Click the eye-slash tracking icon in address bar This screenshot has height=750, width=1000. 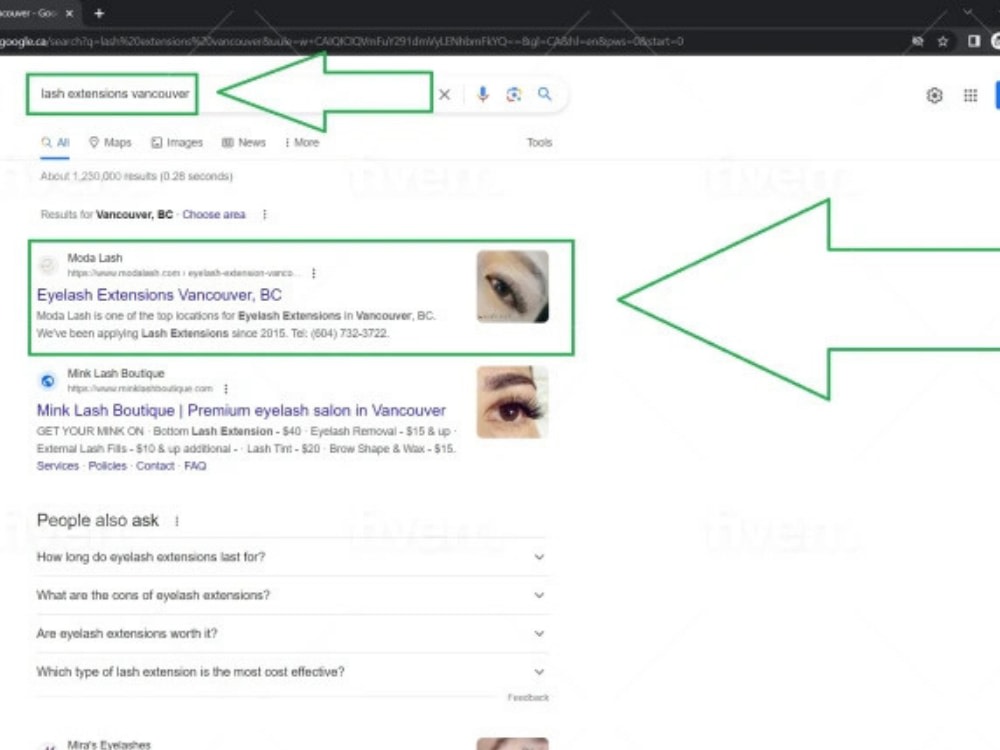click(x=918, y=41)
